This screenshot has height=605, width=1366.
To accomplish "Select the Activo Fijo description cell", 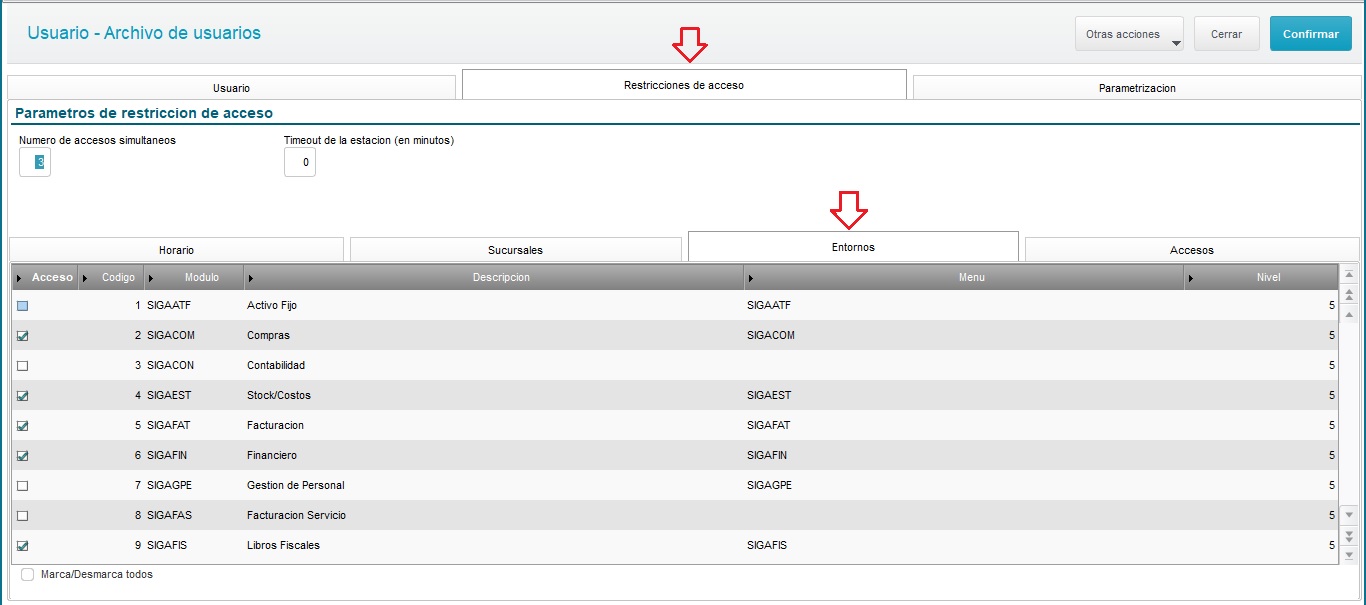I will point(494,305).
